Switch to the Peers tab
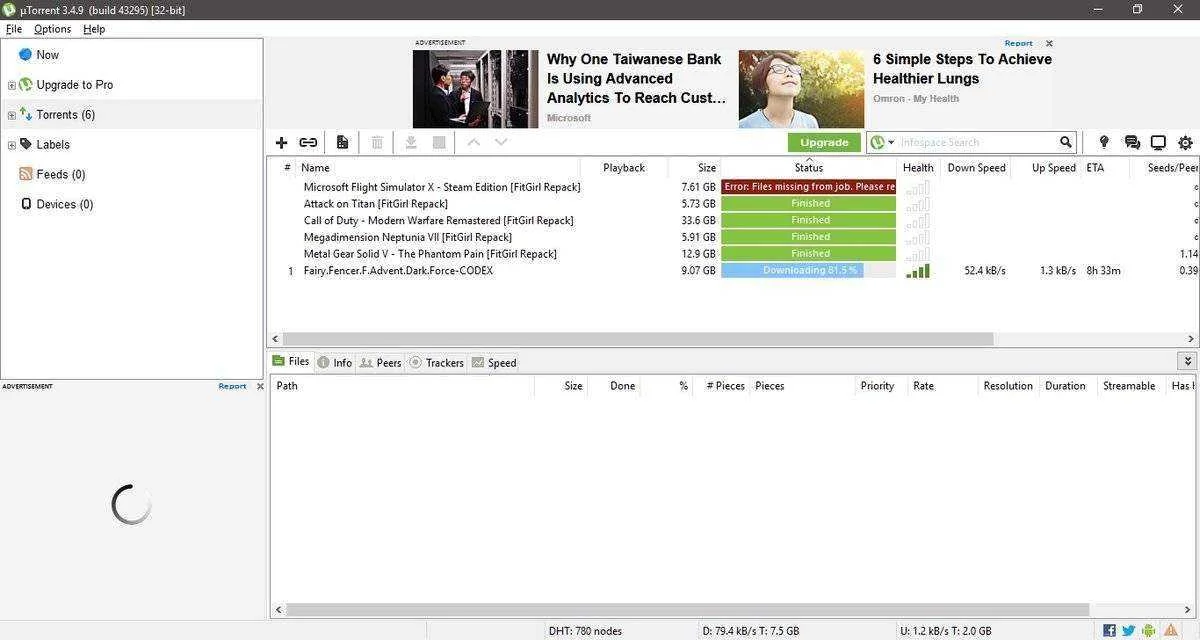The width and height of the screenshot is (1200, 640). tap(381, 362)
